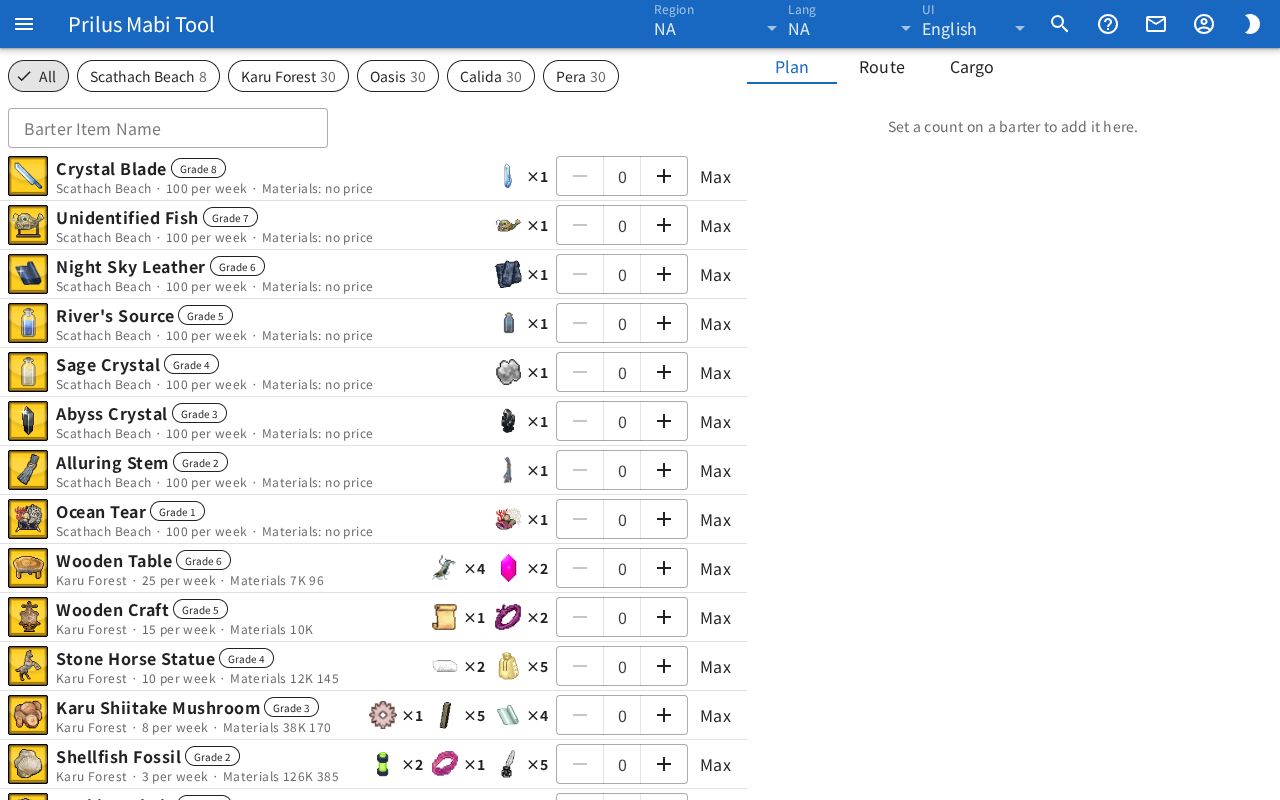The height and width of the screenshot is (800, 1280).
Task: Open the user account icon
Action: [1204, 24]
